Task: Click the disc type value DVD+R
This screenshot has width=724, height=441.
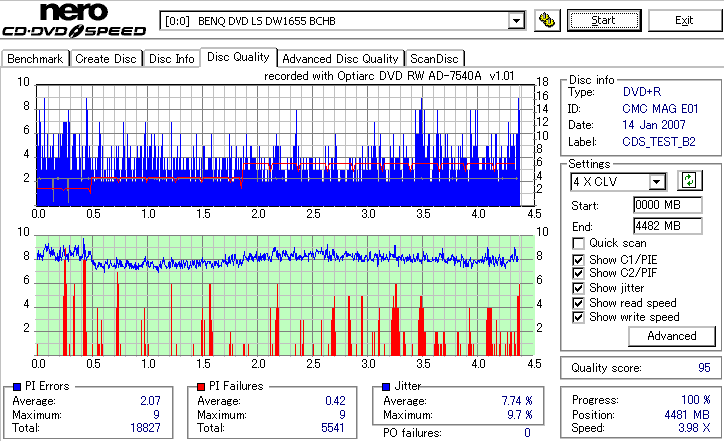Action: click(642, 91)
